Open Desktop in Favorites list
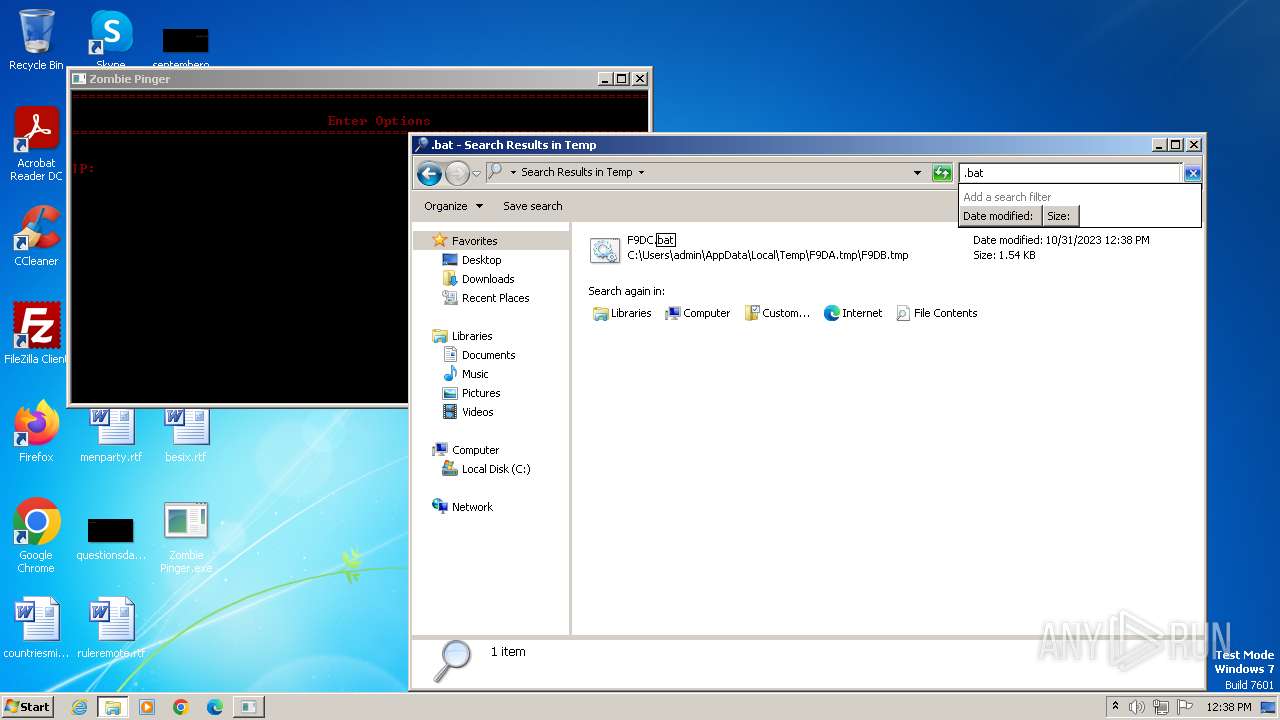Viewport: 1280px width, 720px height. 481,260
